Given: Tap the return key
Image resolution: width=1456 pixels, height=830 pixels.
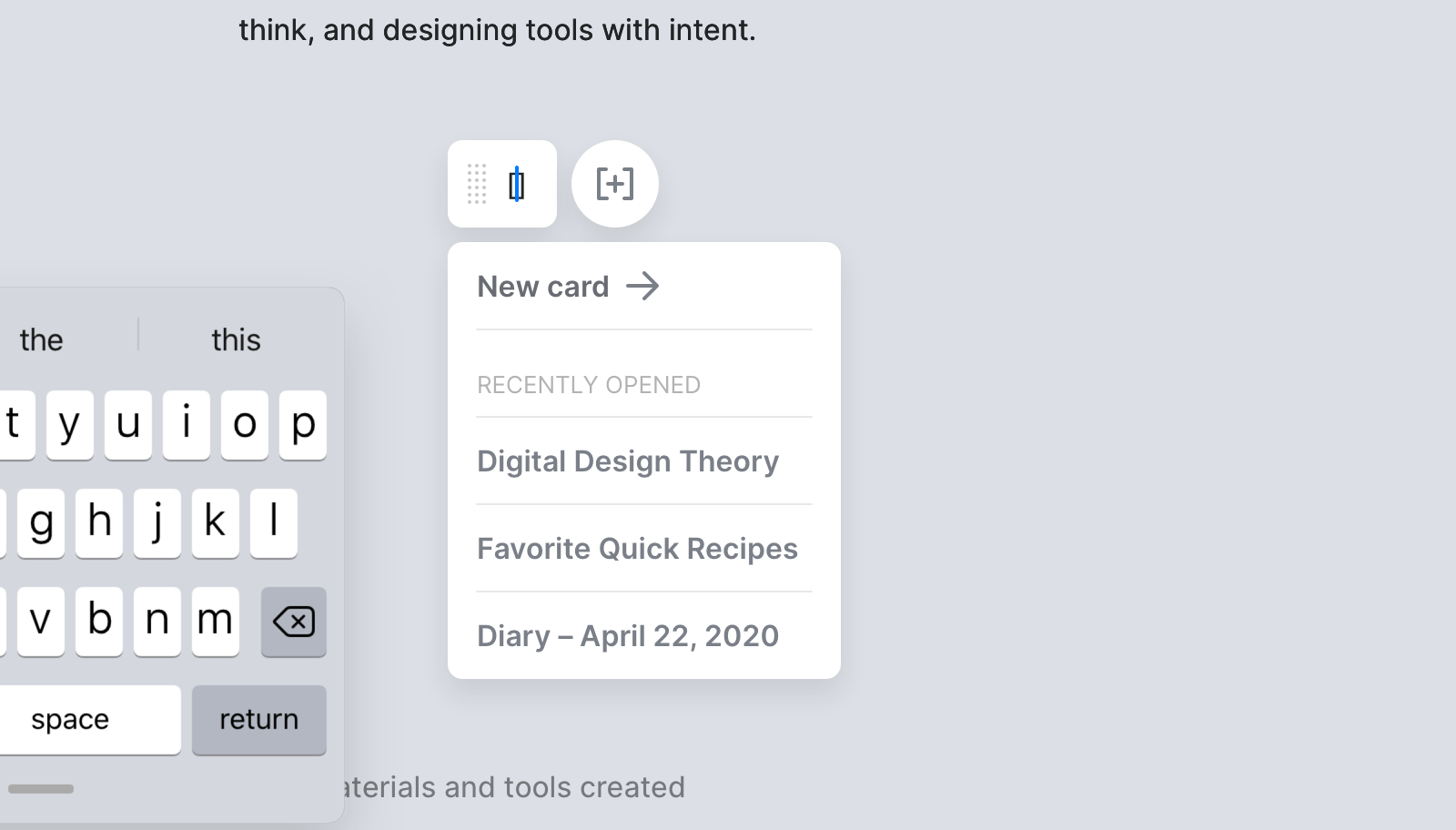Looking at the screenshot, I should point(258,720).
